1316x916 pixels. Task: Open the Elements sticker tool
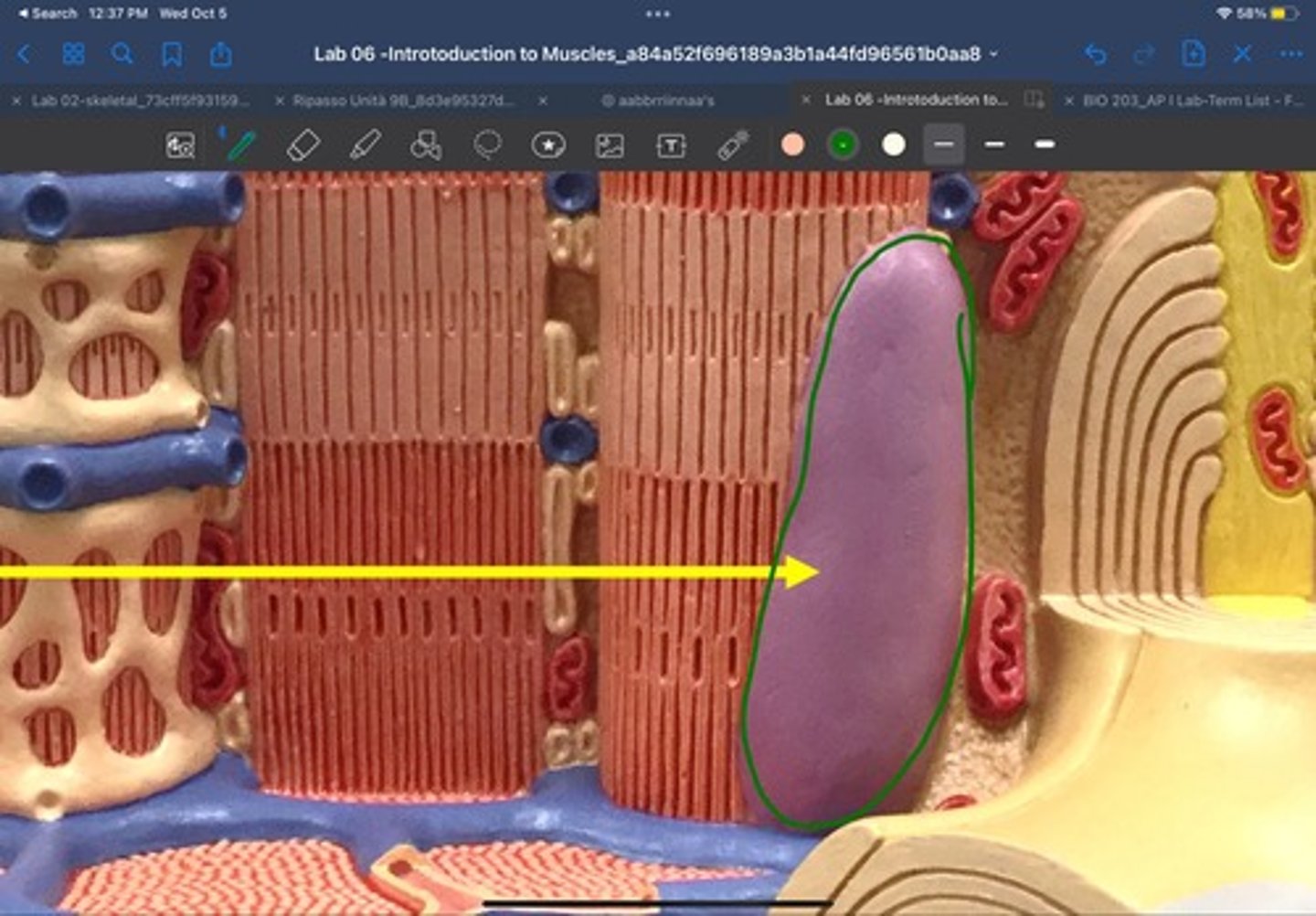(x=548, y=144)
